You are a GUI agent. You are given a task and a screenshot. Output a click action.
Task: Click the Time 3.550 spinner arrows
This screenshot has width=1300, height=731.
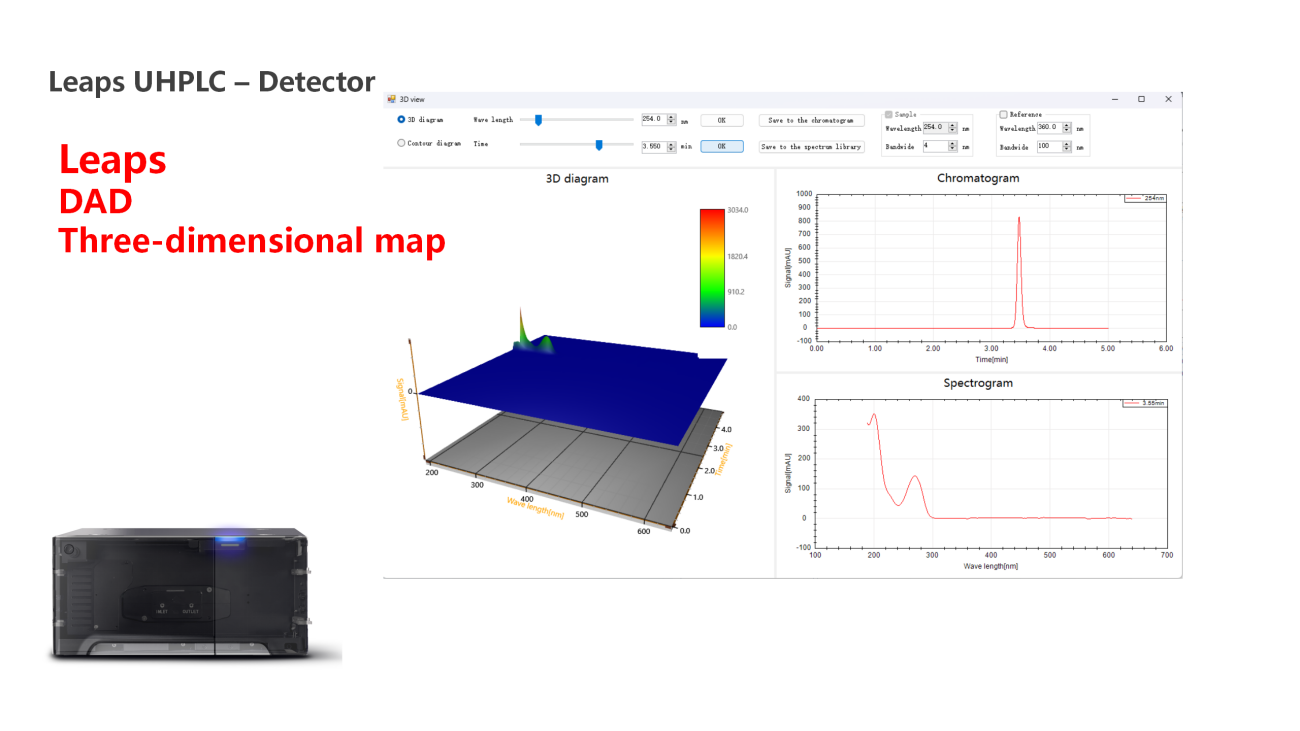point(672,146)
